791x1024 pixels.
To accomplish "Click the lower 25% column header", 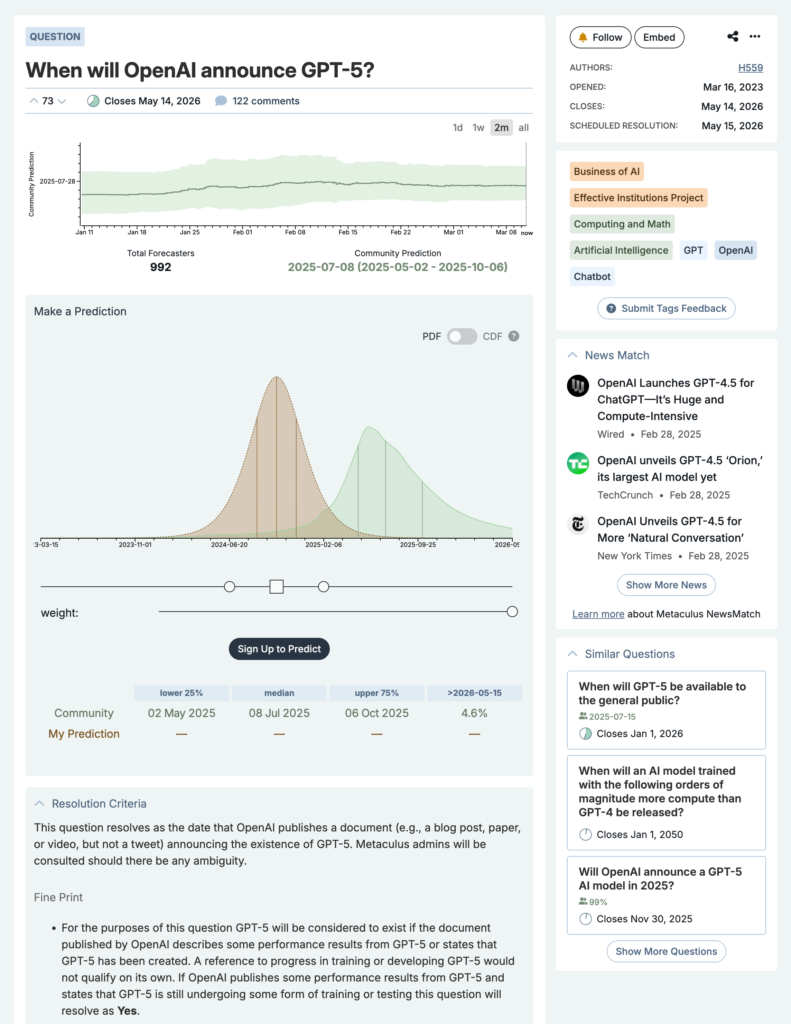I will (182, 693).
